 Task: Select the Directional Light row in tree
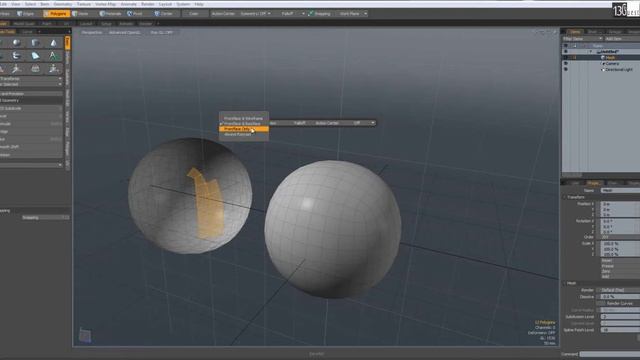pyautogui.click(x=601, y=70)
